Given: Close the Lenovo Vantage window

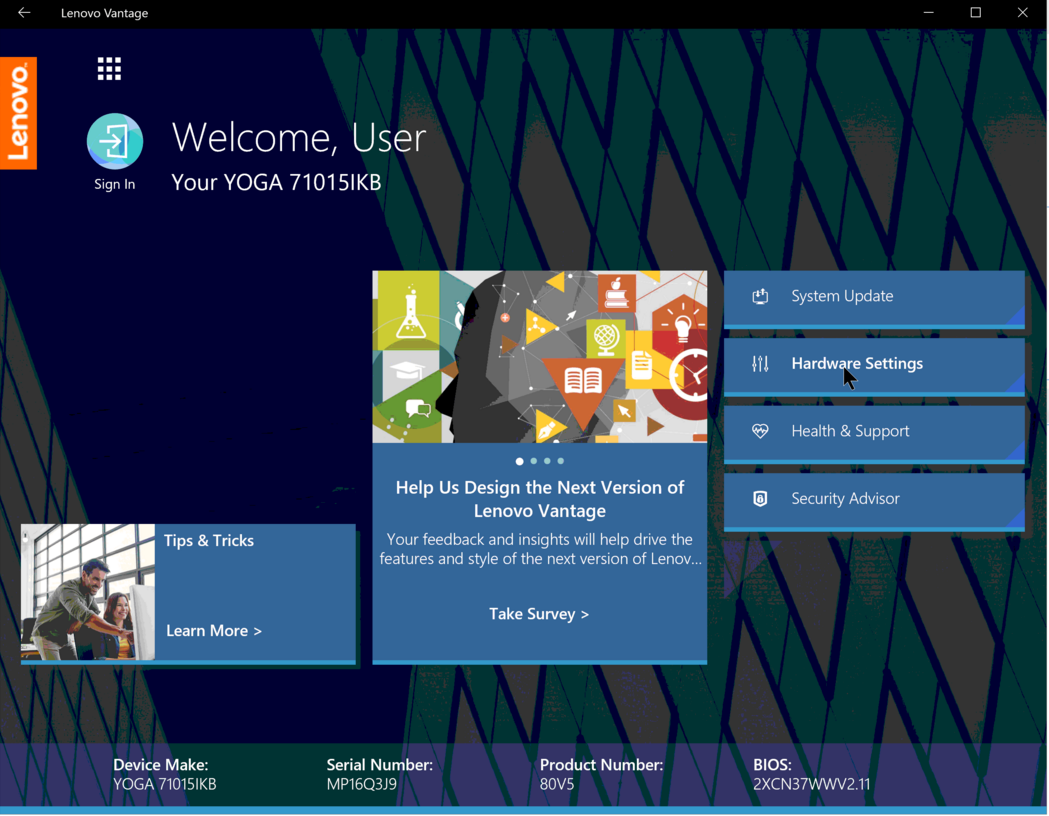Looking at the screenshot, I should 1022,13.
